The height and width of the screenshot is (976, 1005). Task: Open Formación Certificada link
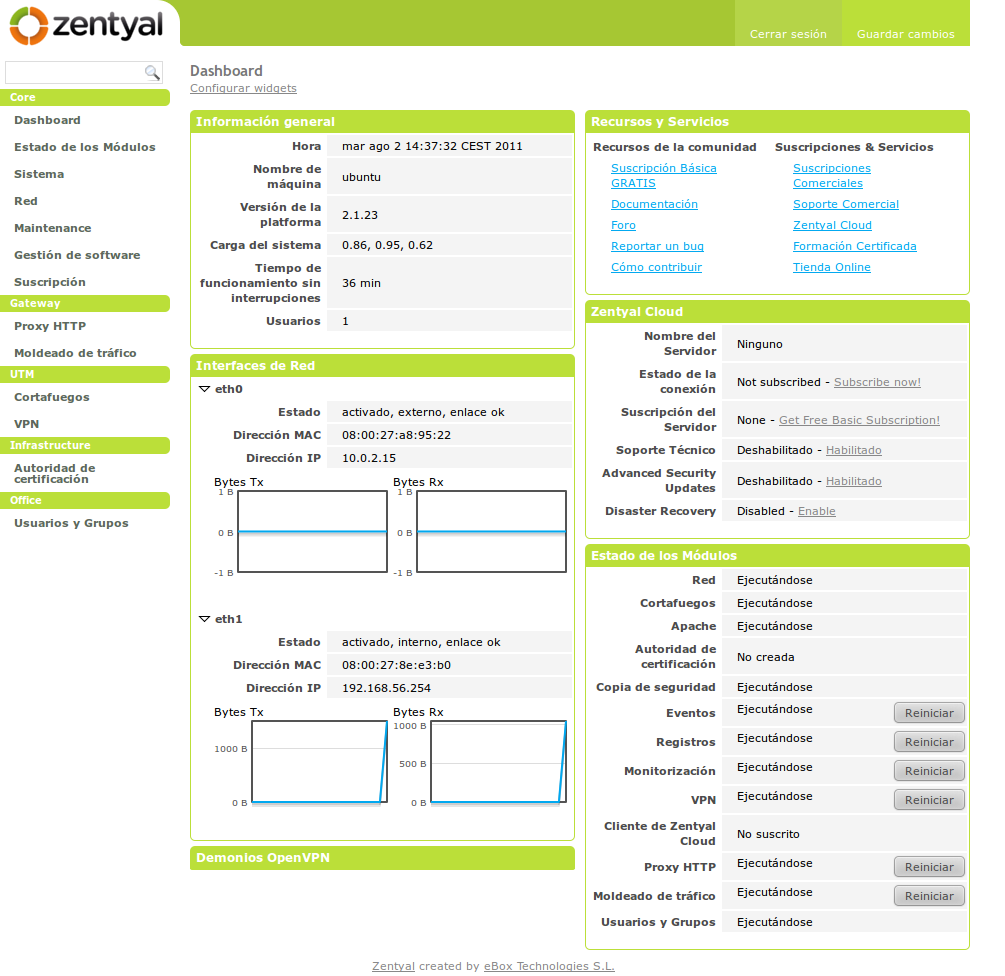[854, 246]
